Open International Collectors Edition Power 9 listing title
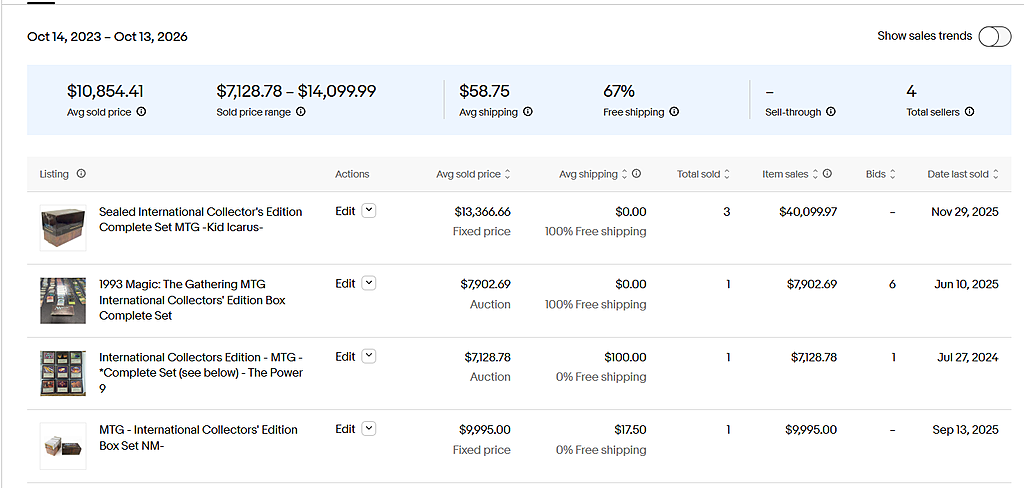Image resolution: width=1024 pixels, height=488 pixels. [x=200, y=372]
